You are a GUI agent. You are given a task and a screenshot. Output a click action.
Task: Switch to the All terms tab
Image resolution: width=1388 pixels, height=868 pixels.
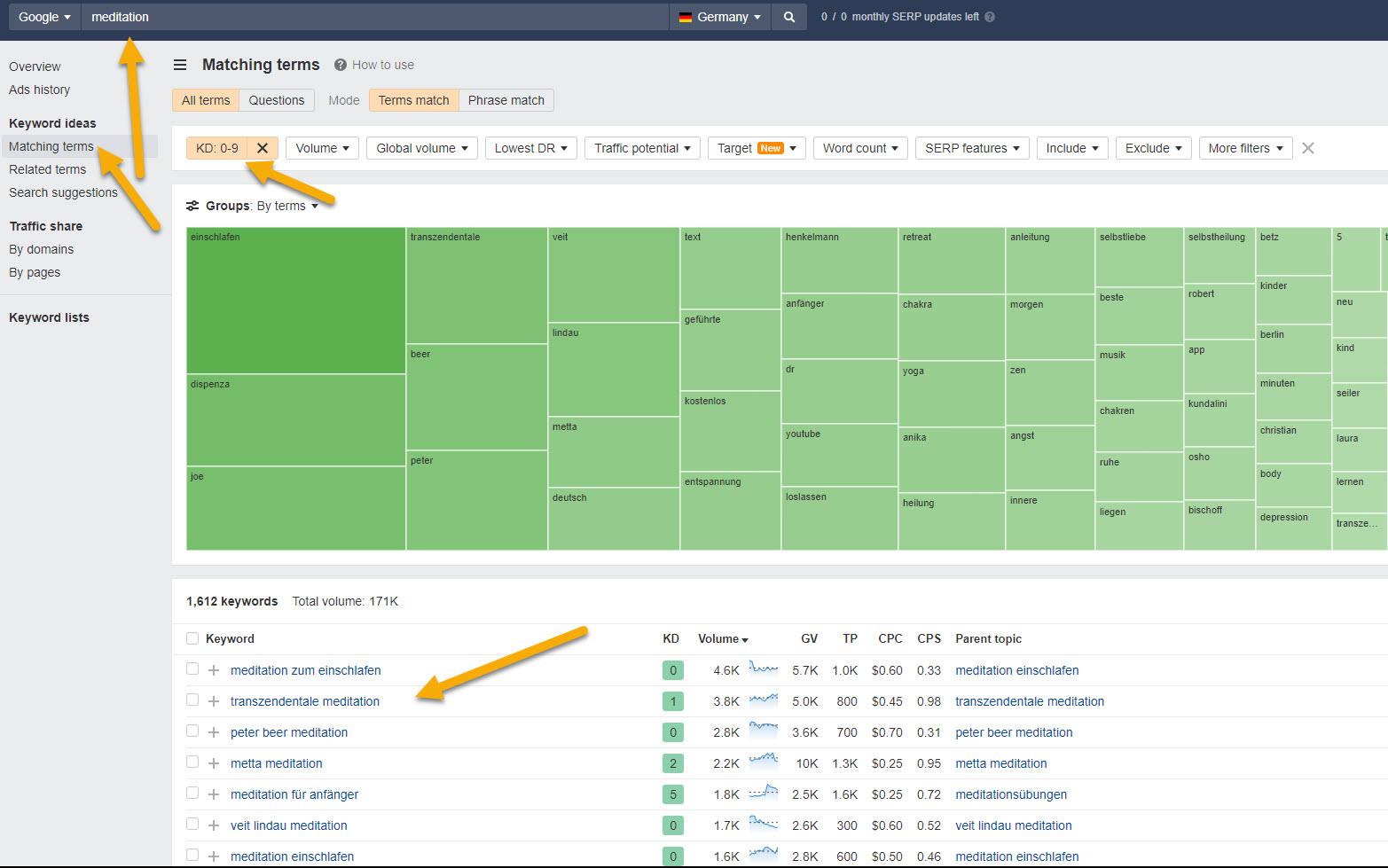pyautogui.click(x=206, y=100)
